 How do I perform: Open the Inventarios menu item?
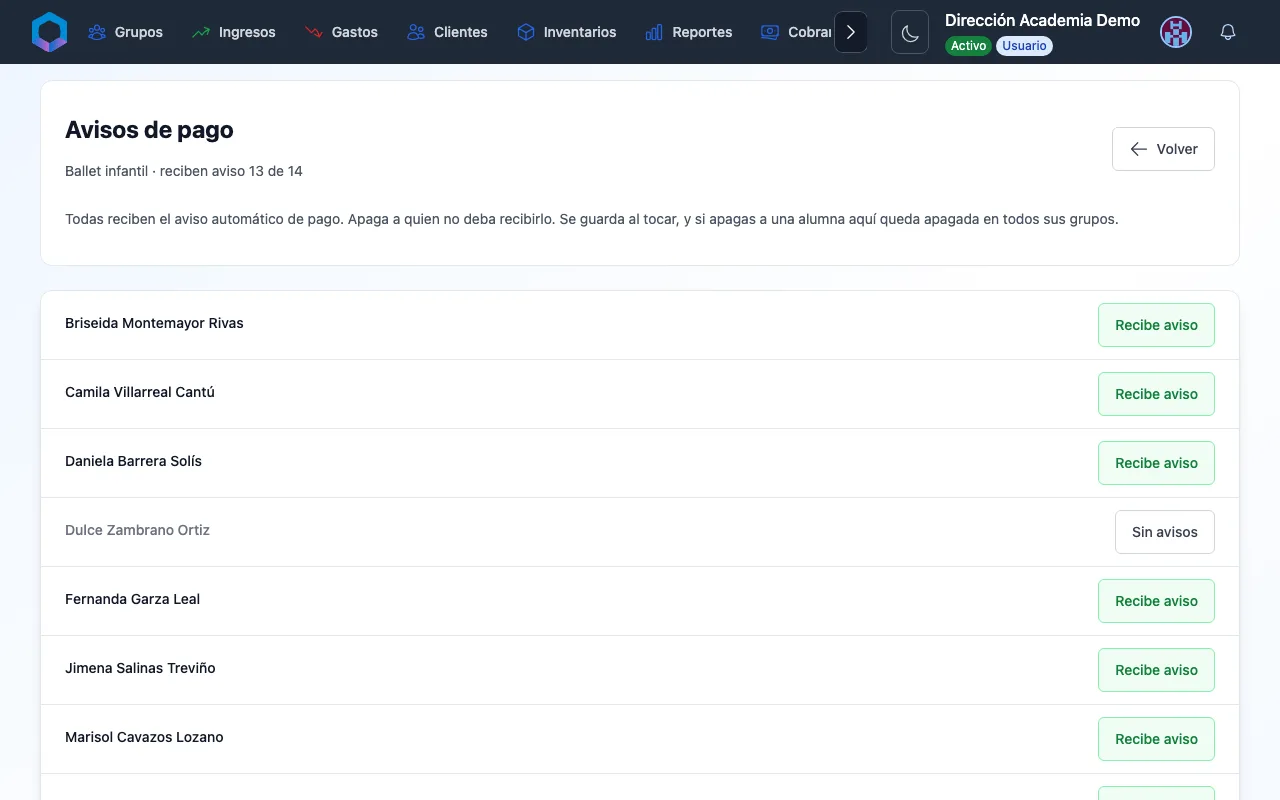567,32
